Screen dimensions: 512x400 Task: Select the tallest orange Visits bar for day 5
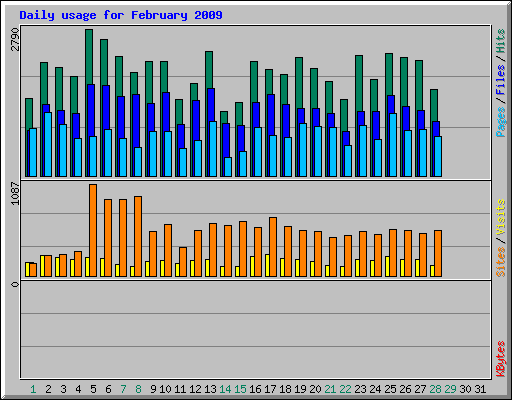[93, 230]
